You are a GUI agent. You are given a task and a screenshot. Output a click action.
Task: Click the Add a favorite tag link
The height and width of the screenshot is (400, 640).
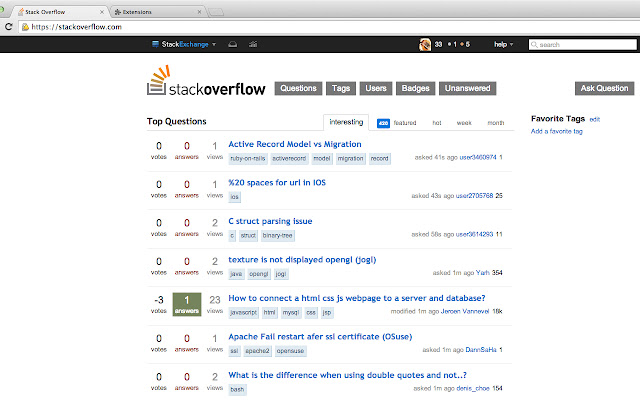click(x=556, y=131)
